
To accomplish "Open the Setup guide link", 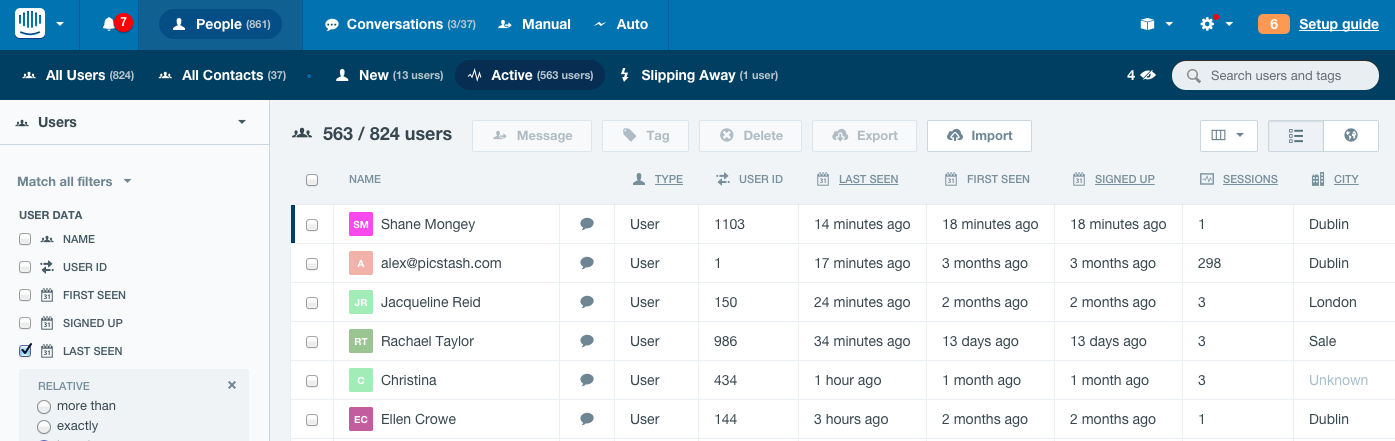I will (1338, 24).
